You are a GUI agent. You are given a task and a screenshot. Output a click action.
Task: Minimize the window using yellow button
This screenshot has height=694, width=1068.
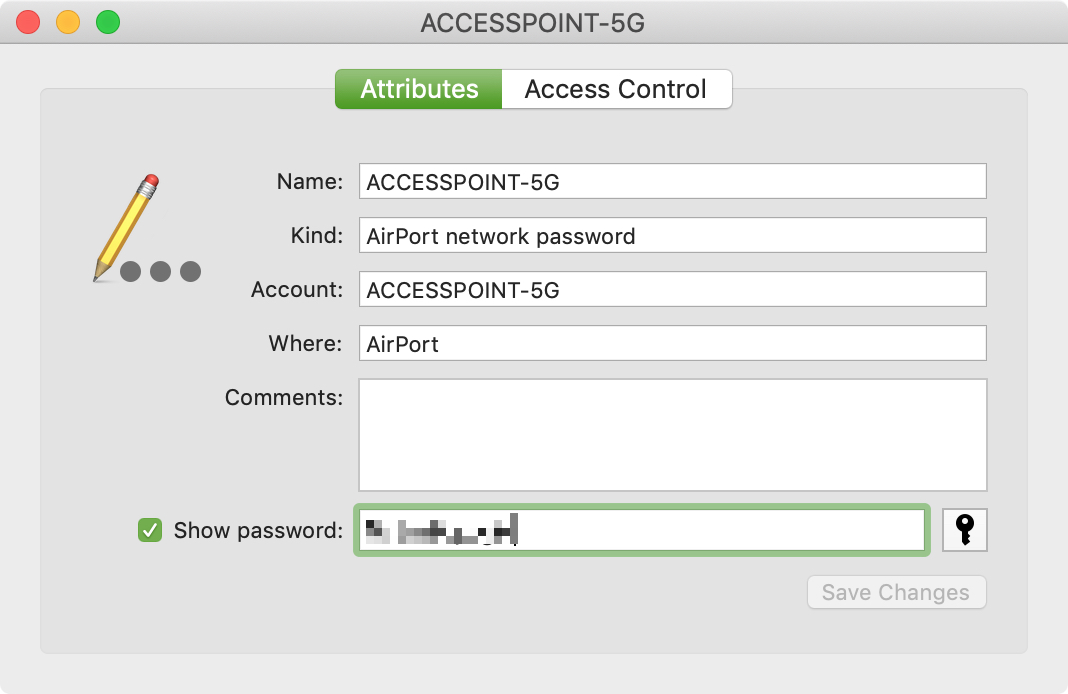click(x=68, y=22)
